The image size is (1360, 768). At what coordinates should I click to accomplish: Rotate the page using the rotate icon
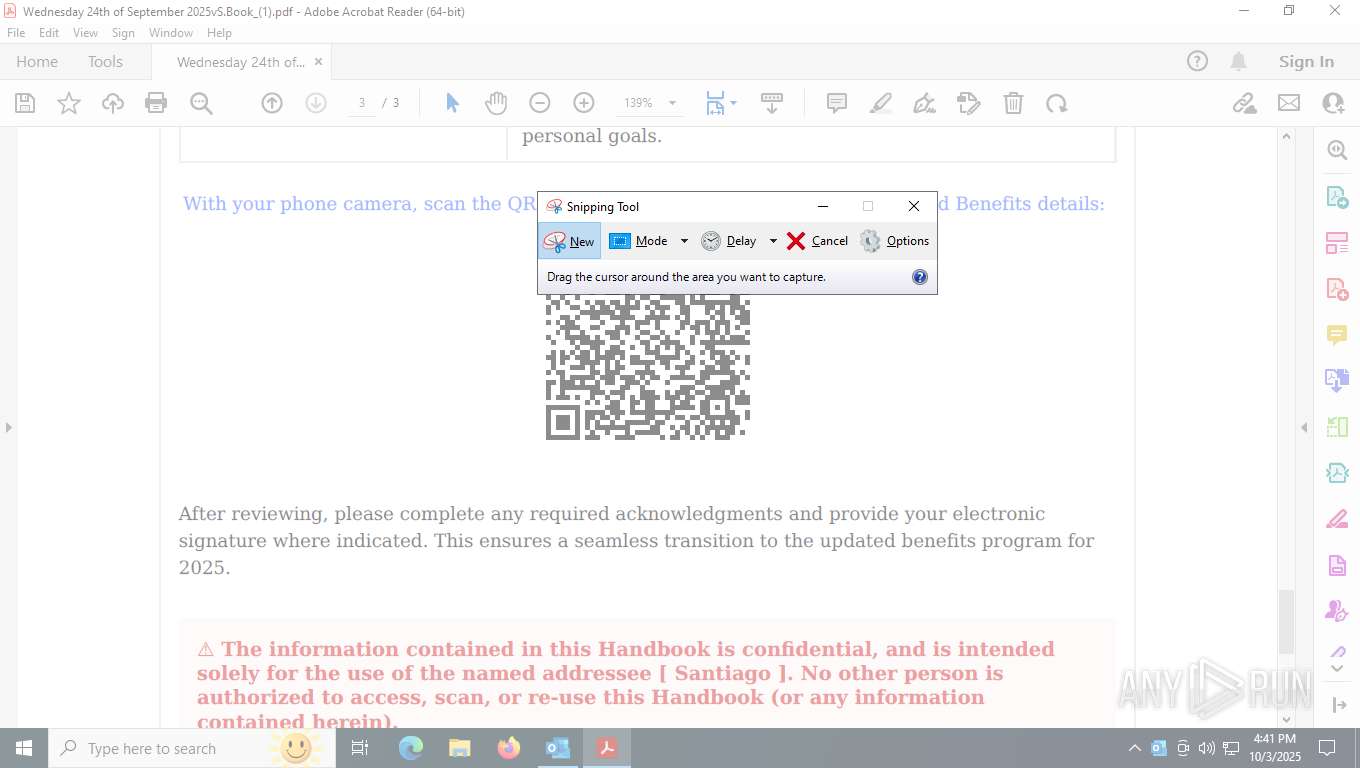[1057, 103]
